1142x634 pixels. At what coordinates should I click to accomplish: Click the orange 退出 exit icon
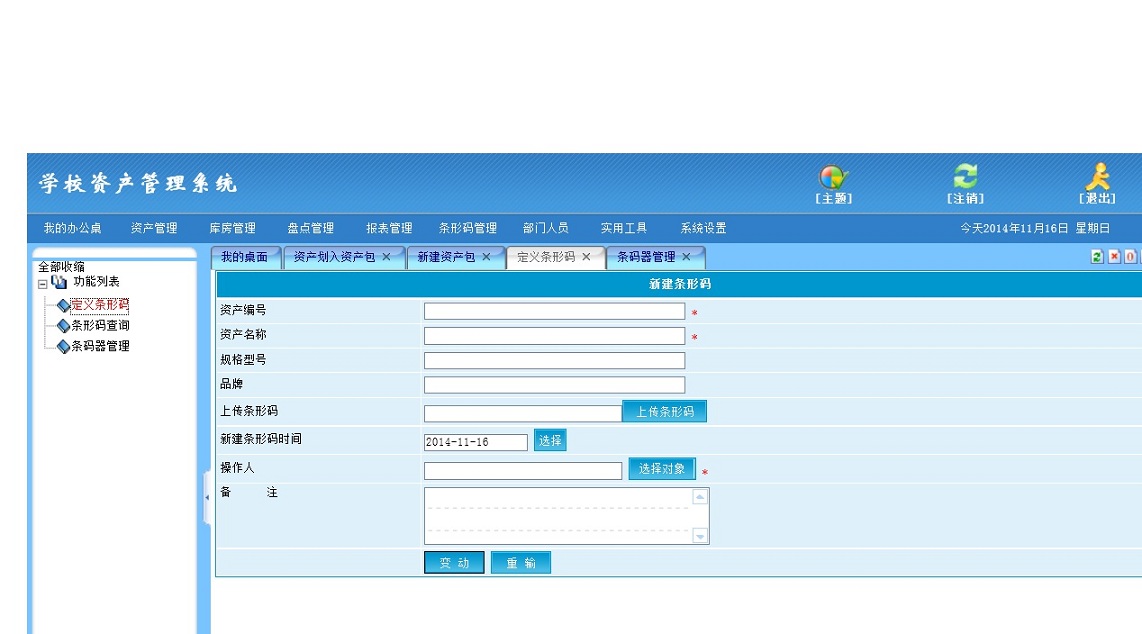[1097, 176]
